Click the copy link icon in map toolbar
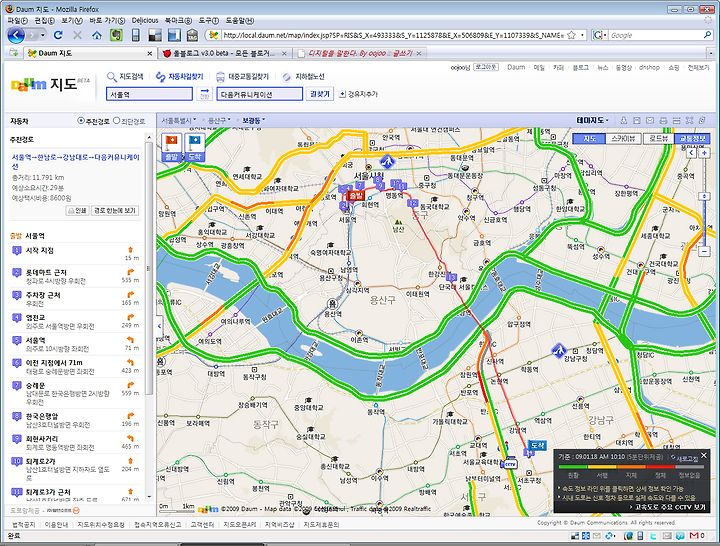This screenshot has width=720, height=546. [x=702, y=120]
